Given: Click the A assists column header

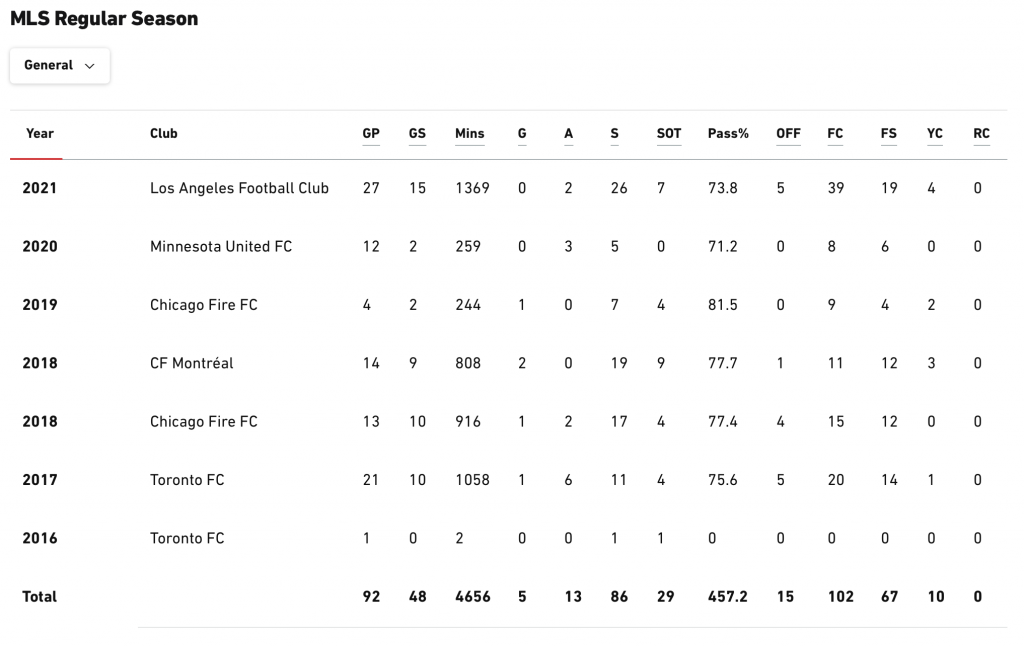Looking at the screenshot, I should 568,133.
